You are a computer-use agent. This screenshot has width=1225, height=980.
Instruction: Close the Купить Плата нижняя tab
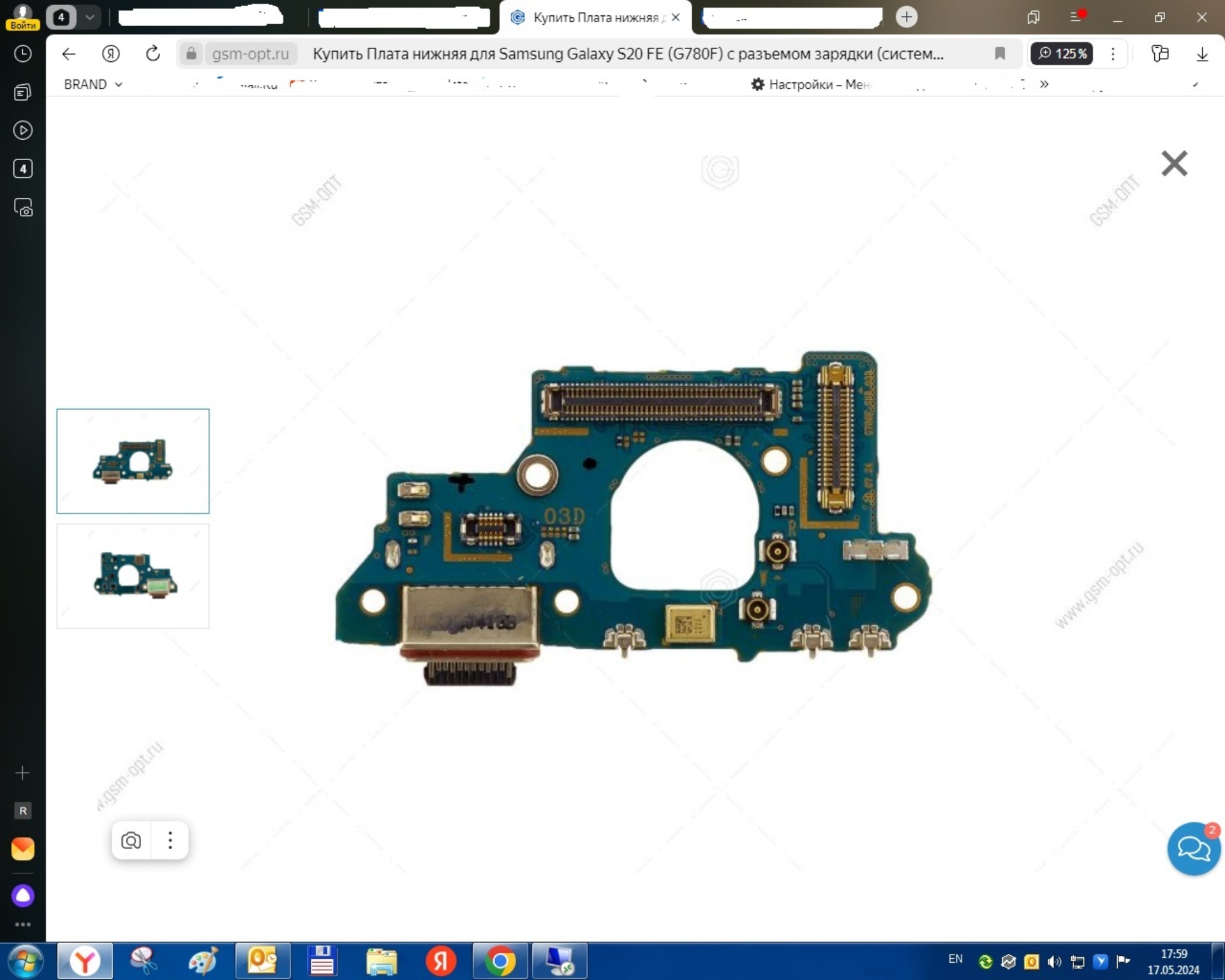(676, 18)
